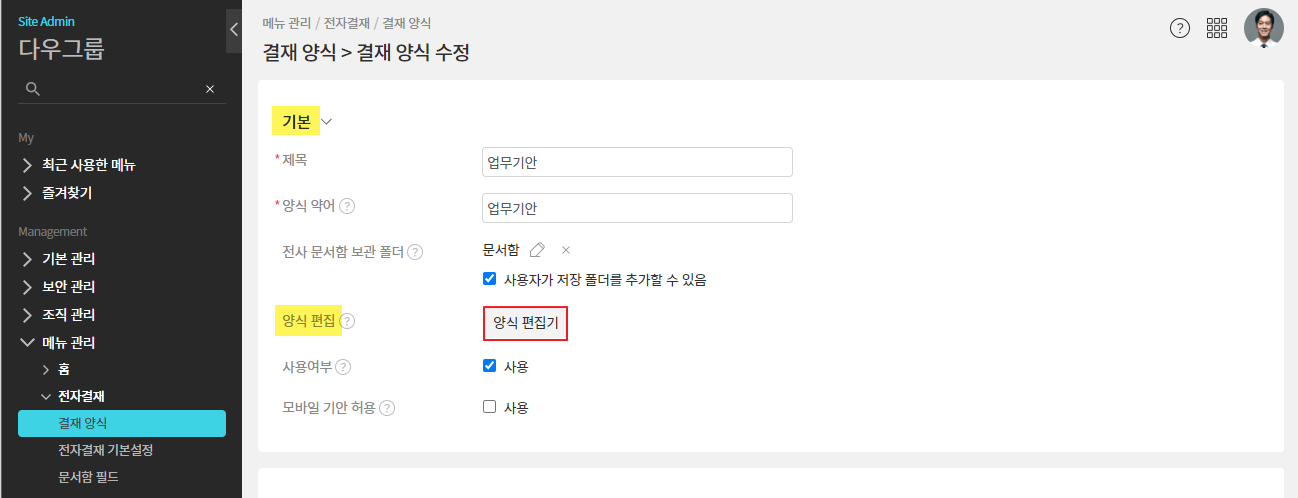
Task: Open the 양식 편집기 button
Action: click(525, 323)
